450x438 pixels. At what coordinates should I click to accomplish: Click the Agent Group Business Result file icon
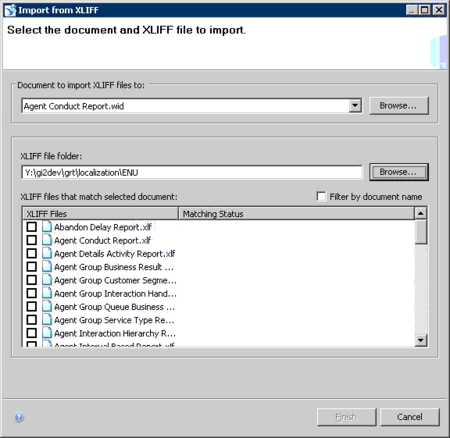(47, 267)
